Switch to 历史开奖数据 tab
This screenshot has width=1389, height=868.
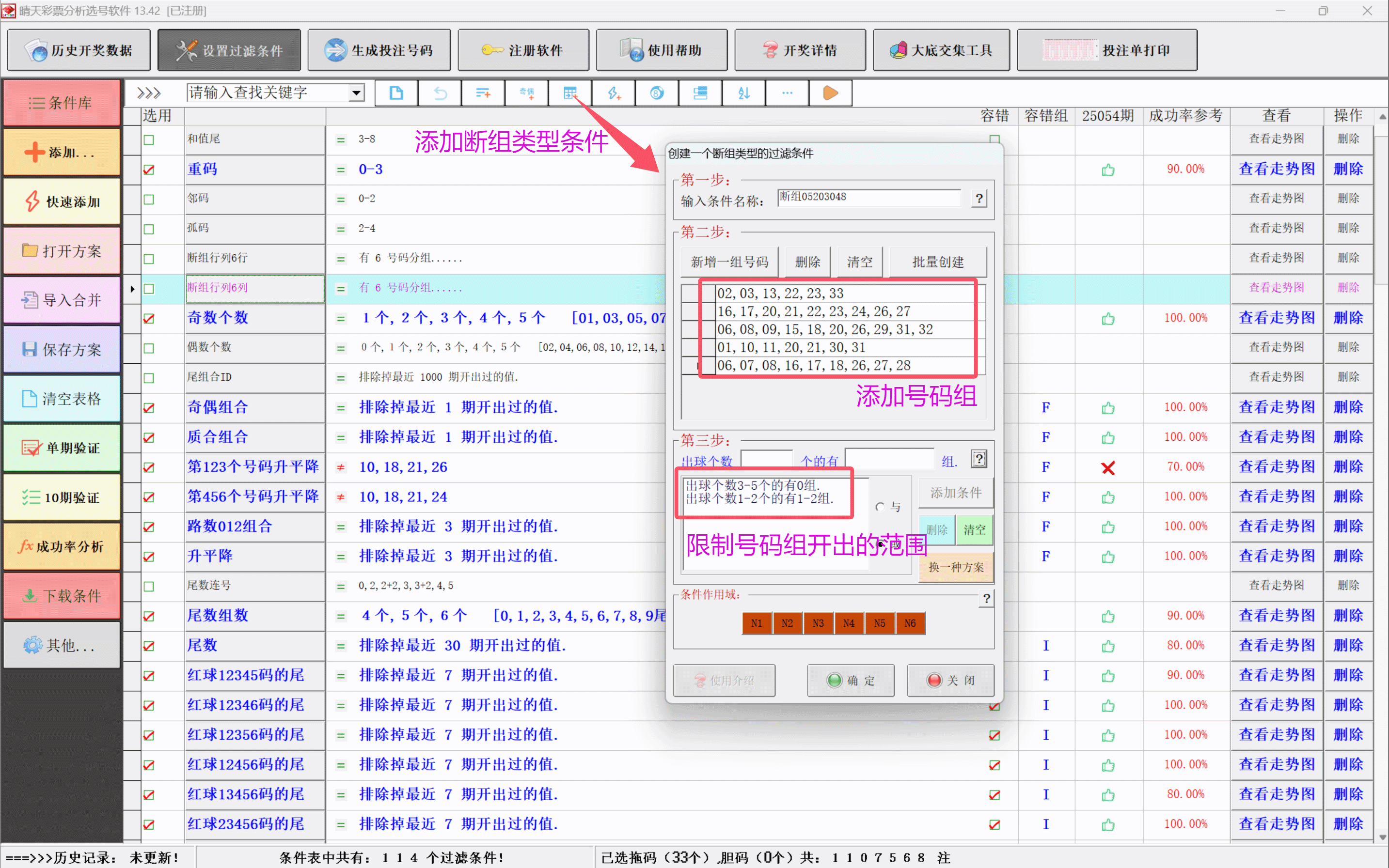(x=79, y=50)
